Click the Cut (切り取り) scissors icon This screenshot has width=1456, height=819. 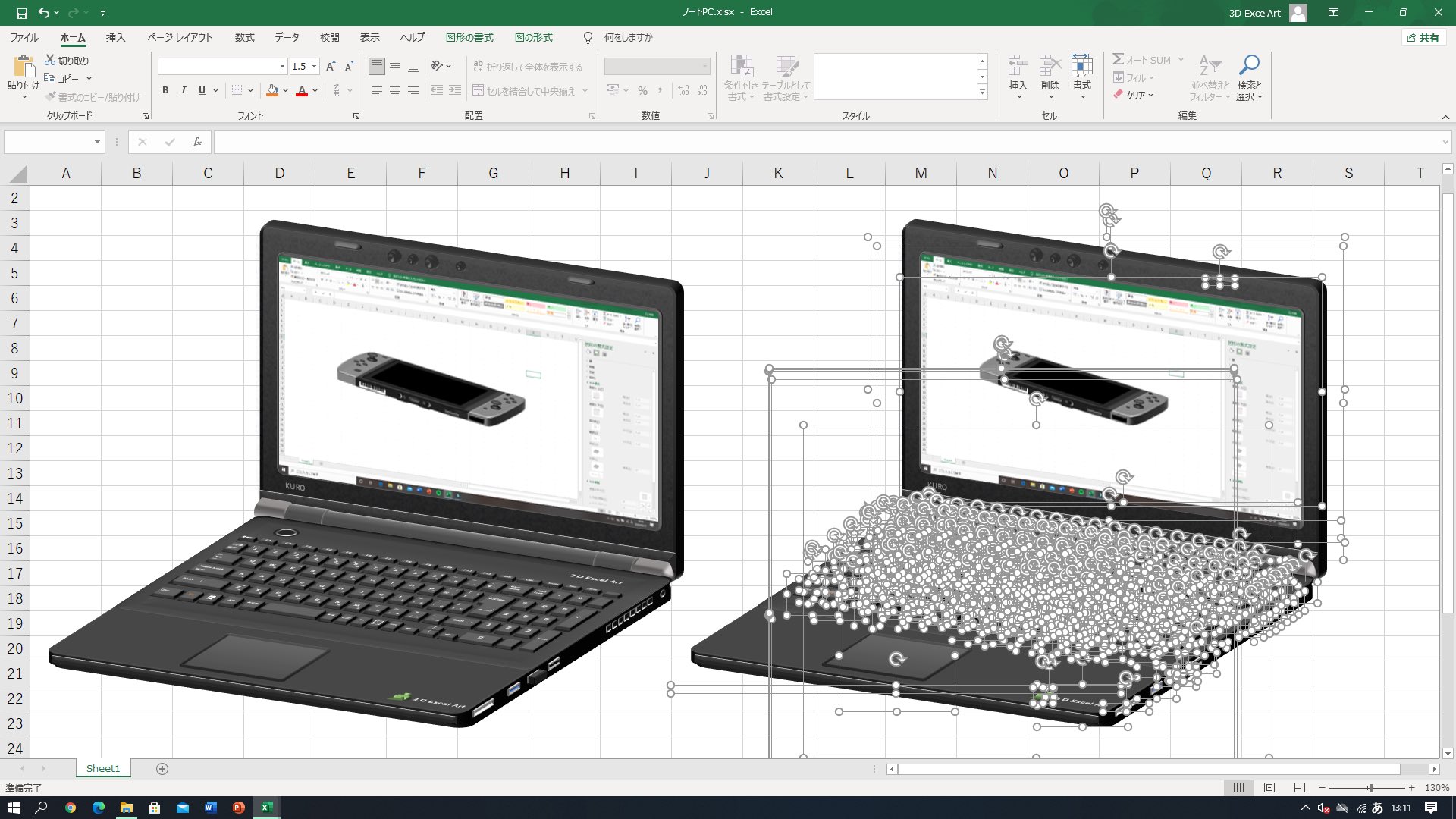click(50, 60)
